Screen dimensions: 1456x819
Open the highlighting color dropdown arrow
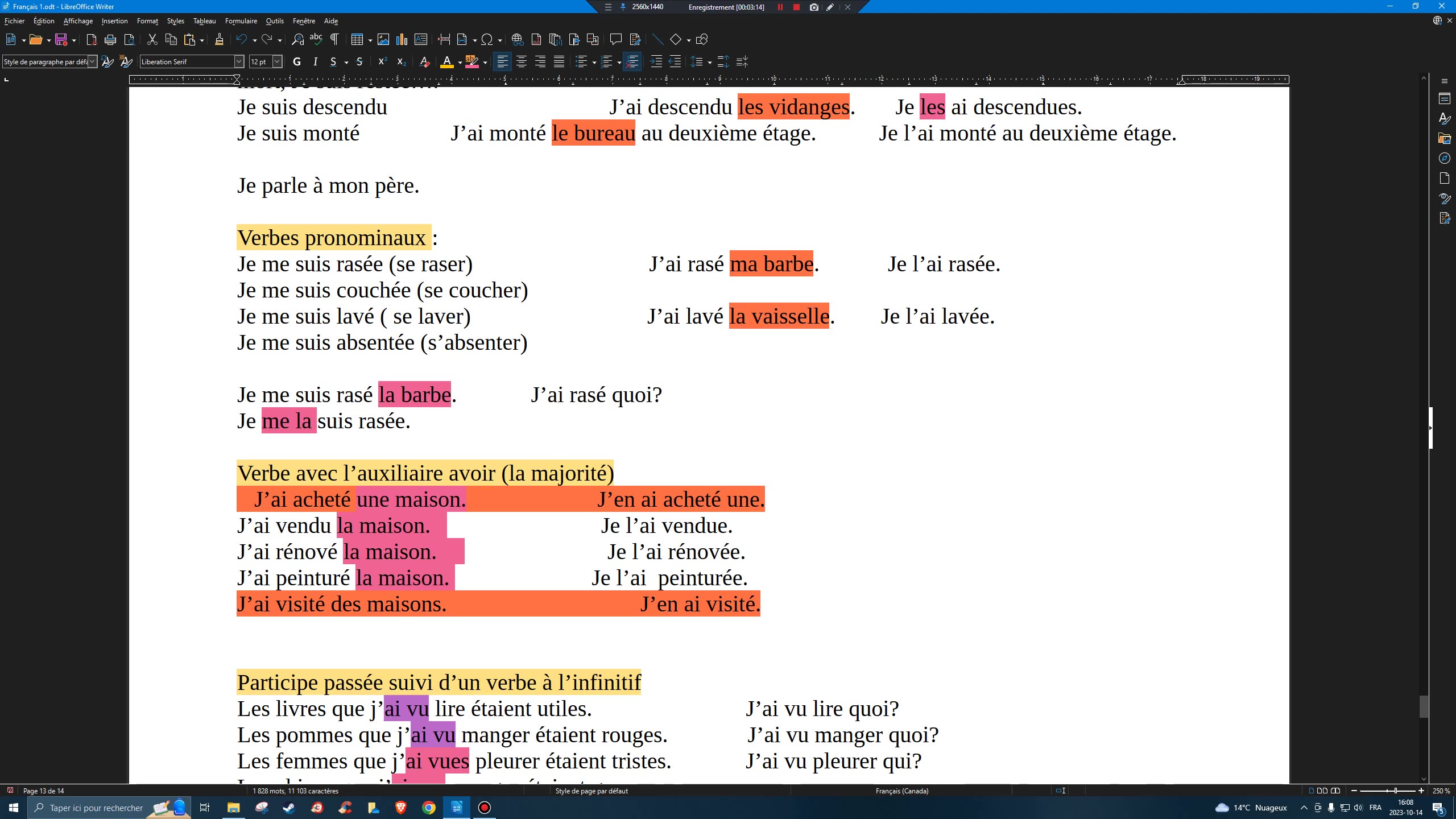485,63
